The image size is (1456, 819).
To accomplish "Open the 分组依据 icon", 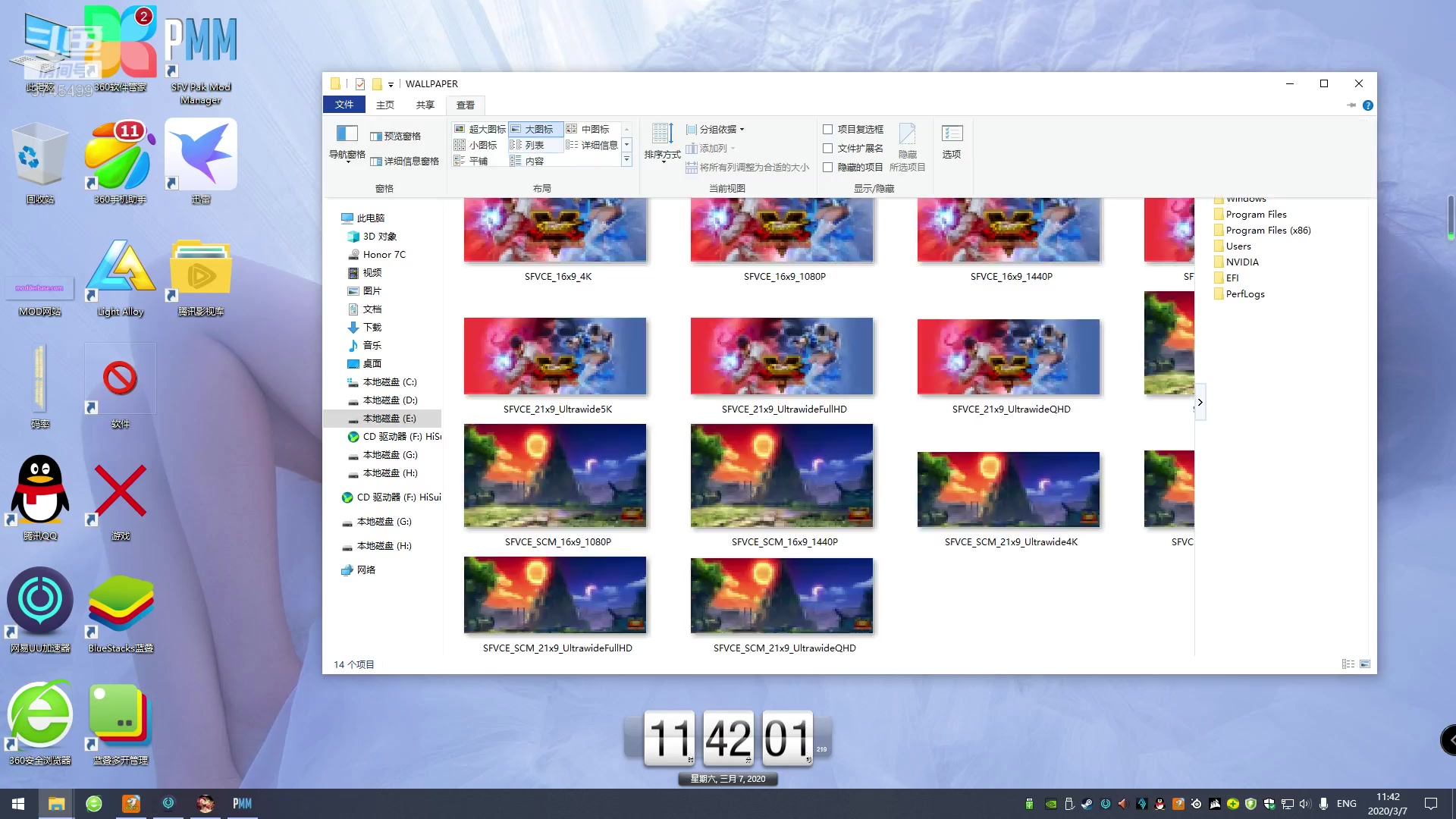I will [x=715, y=128].
